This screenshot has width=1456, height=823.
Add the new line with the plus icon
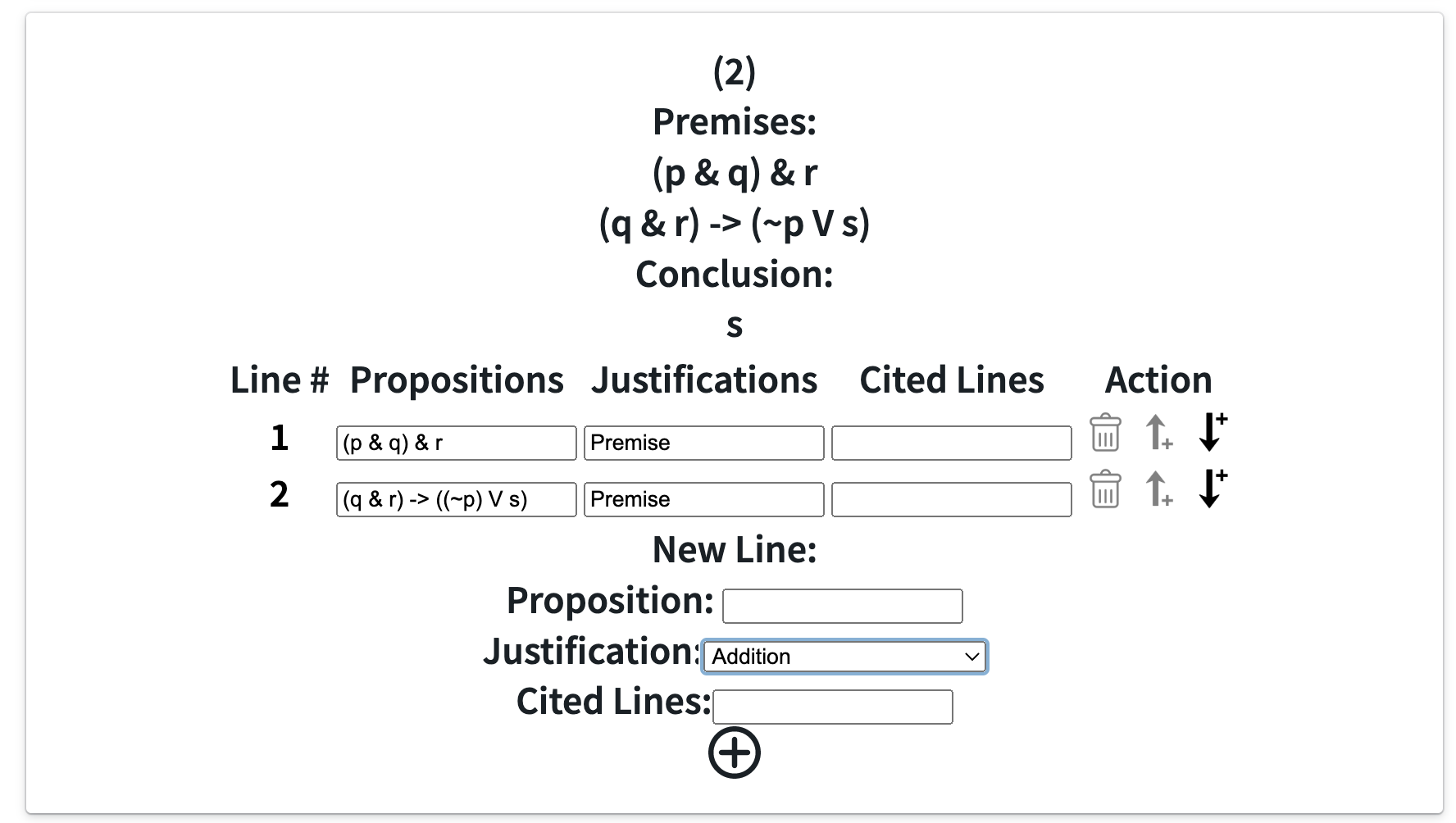pos(735,752)
